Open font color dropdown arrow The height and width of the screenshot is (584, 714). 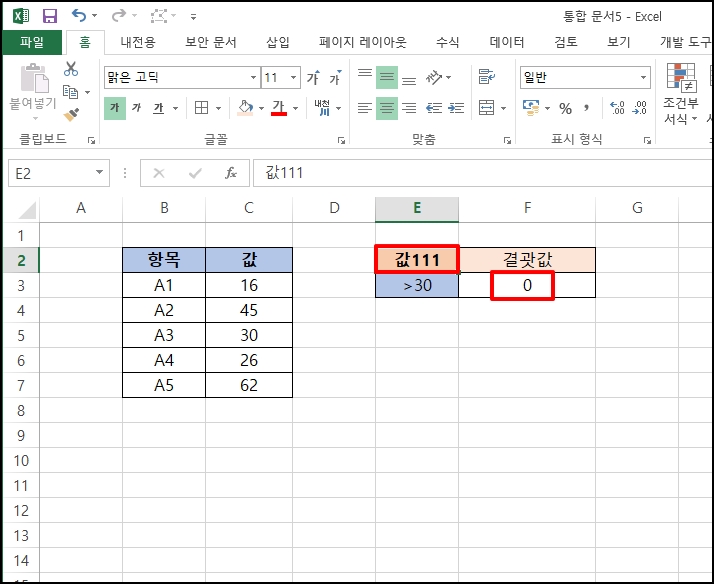[296, 108]
